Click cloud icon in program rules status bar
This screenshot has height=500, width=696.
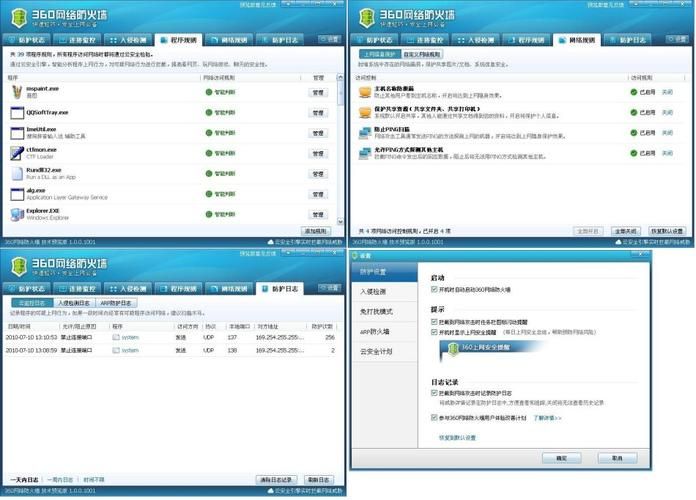click(x=270, y=242)
